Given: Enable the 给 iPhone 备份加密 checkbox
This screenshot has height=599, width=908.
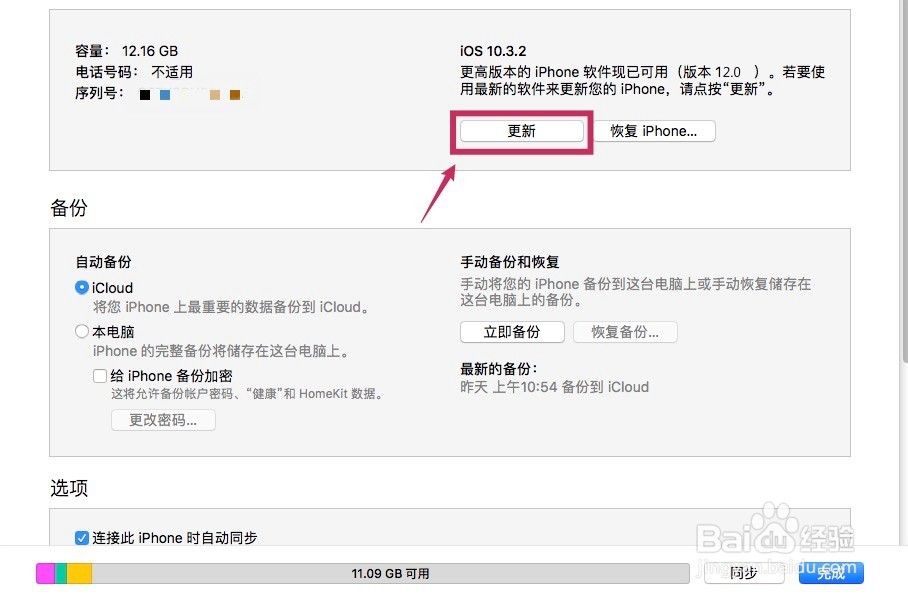Looking at the screenshot, I should pyautogui.click(x=100, y=375).
